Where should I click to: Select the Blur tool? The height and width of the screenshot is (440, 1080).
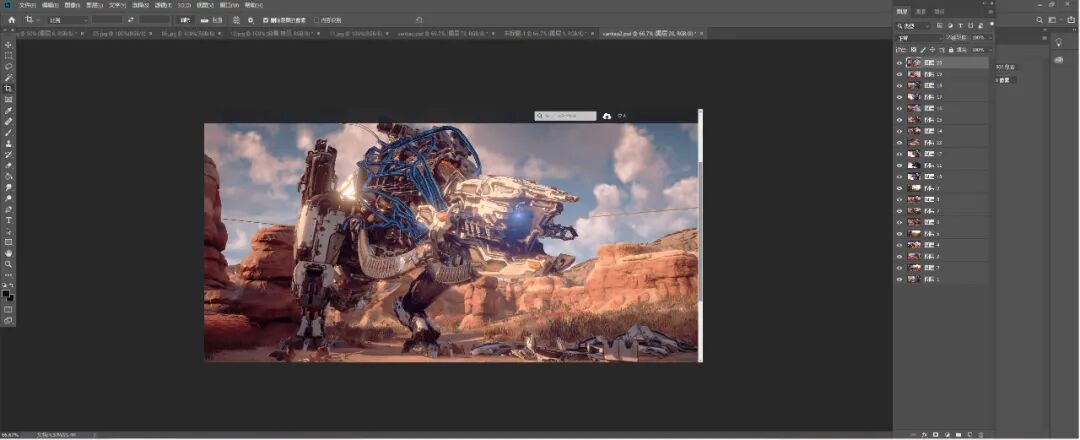pos(9,187)
